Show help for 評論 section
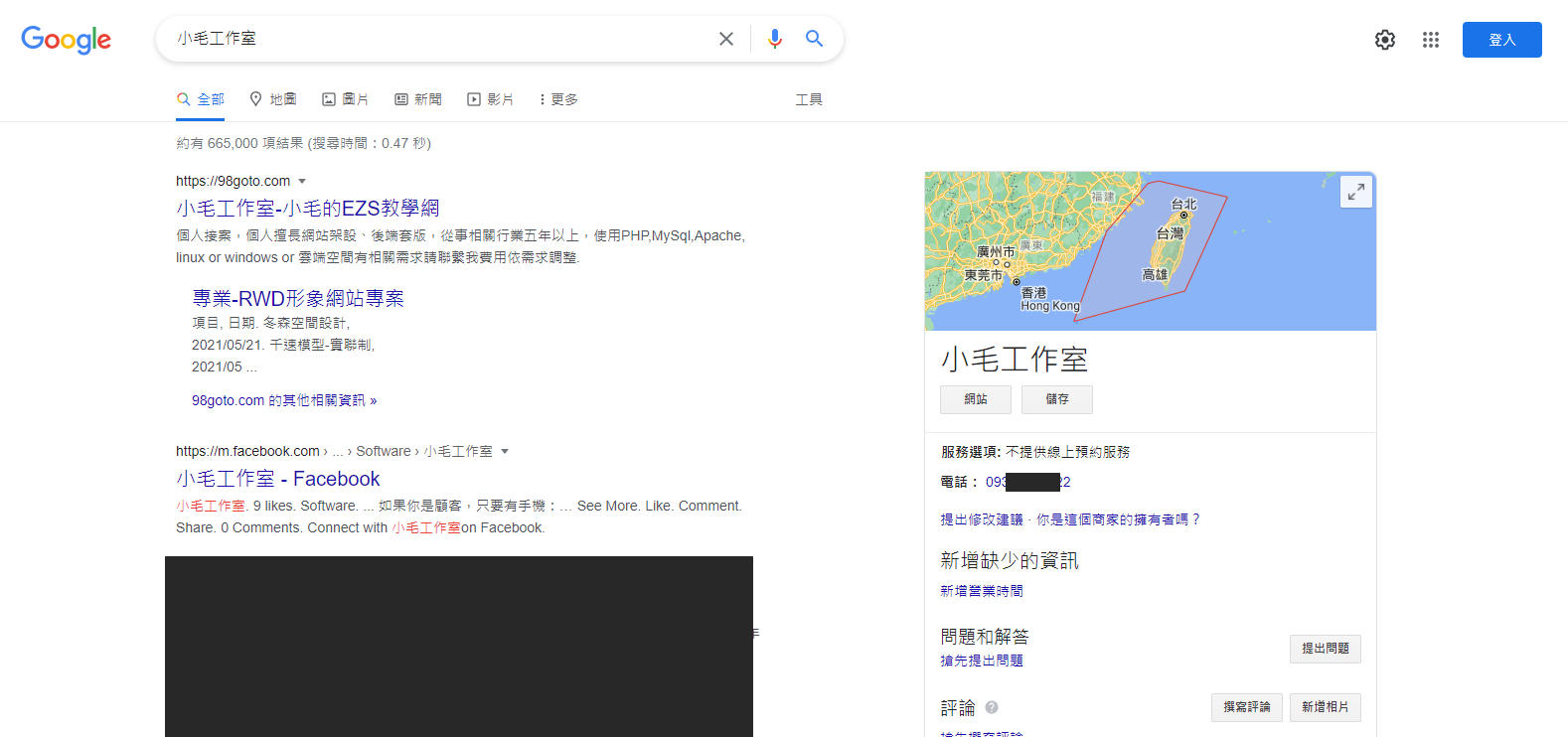 pos(992,707)
